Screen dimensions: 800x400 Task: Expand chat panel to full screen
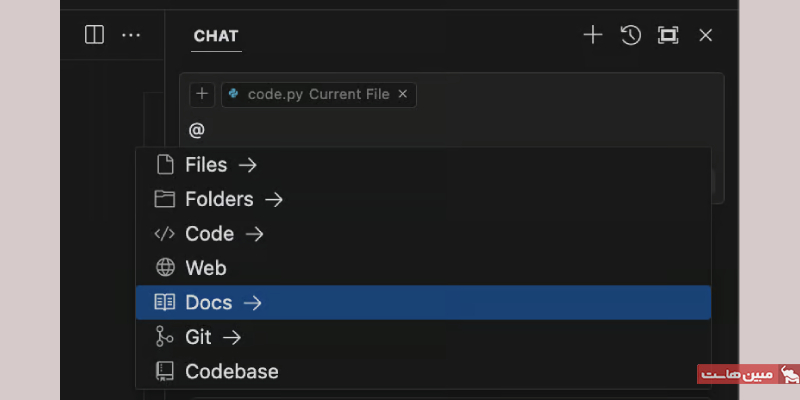click(x=668, y=35)
